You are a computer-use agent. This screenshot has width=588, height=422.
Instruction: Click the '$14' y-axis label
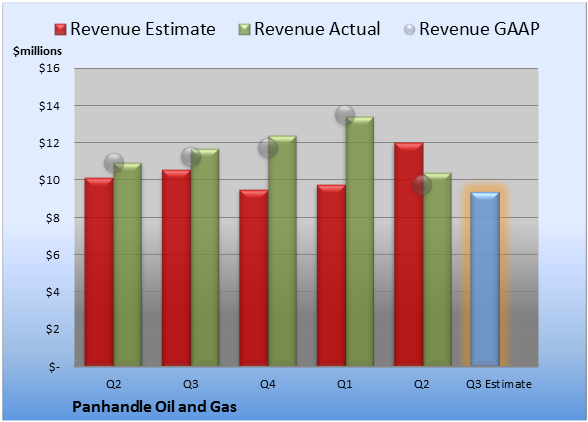(50, 106)
